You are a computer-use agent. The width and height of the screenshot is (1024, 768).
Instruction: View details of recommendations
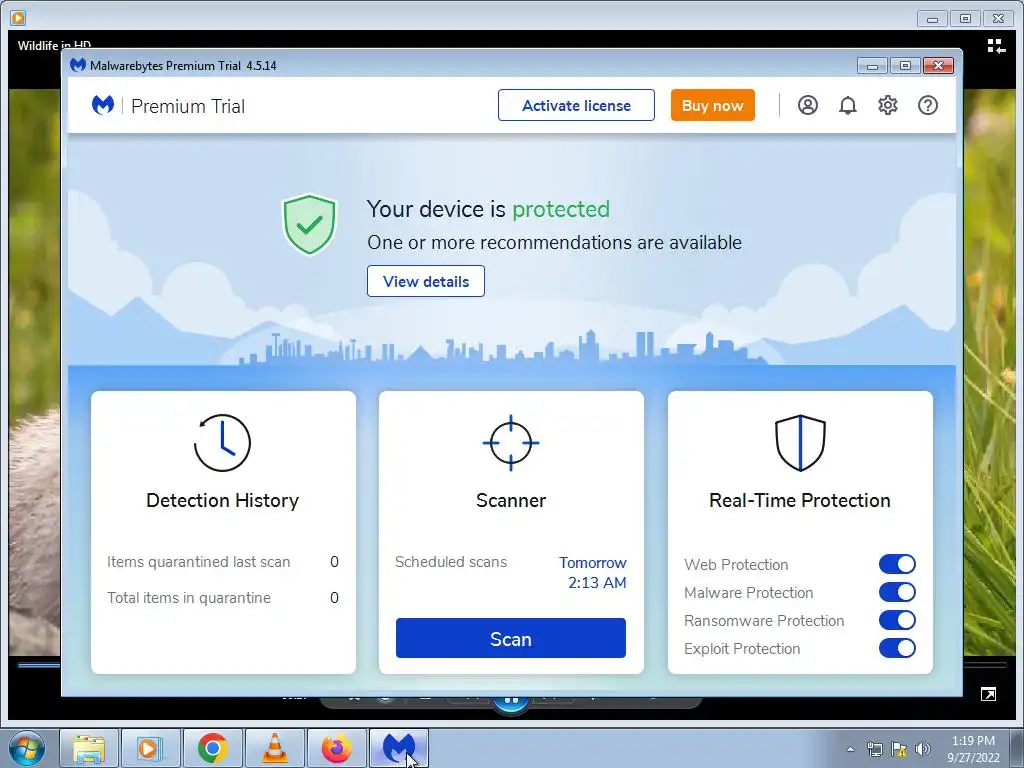(x=426, y=281)
